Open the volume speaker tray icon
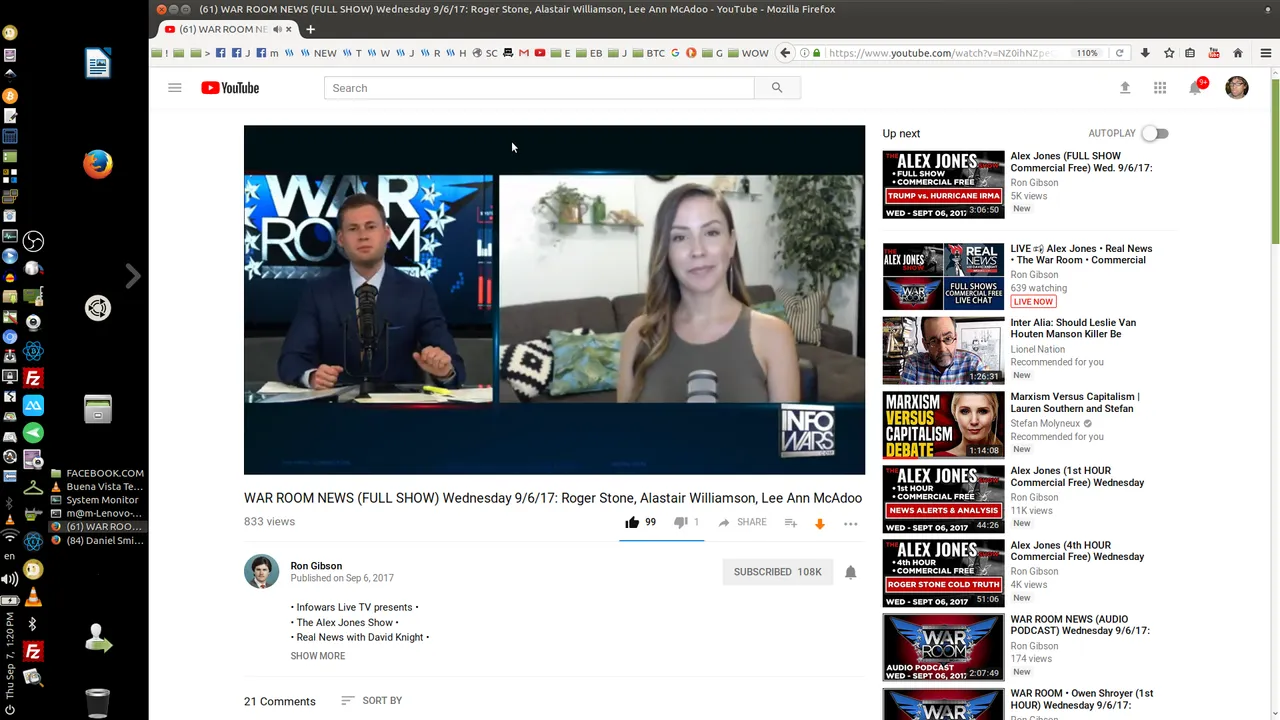This screenshot has height=720, width=1280. 10,579
